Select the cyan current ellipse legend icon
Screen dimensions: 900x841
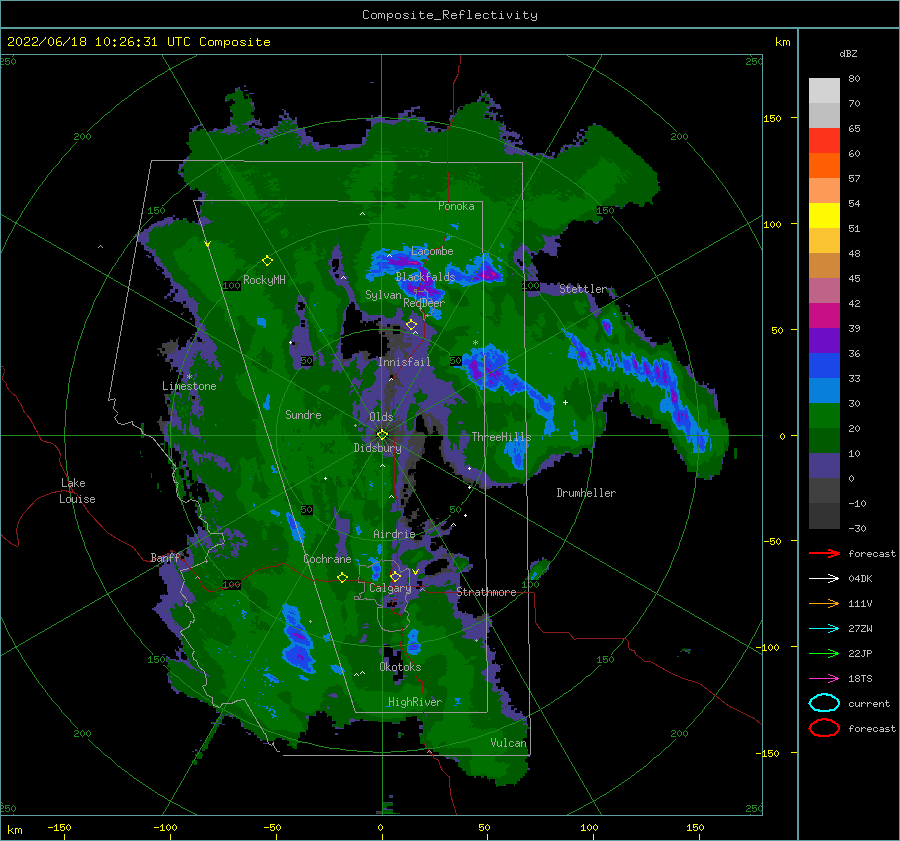tap(824, 703)
